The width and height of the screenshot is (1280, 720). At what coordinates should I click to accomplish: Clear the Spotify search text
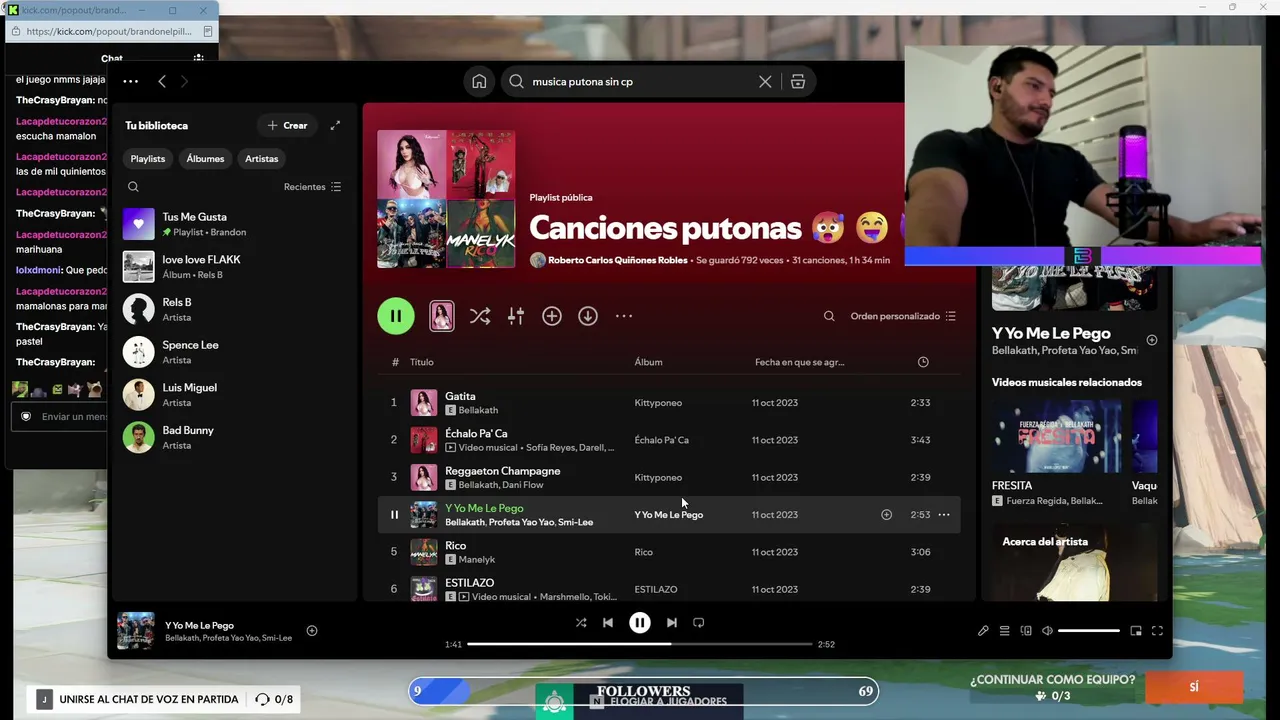[765, 82]
